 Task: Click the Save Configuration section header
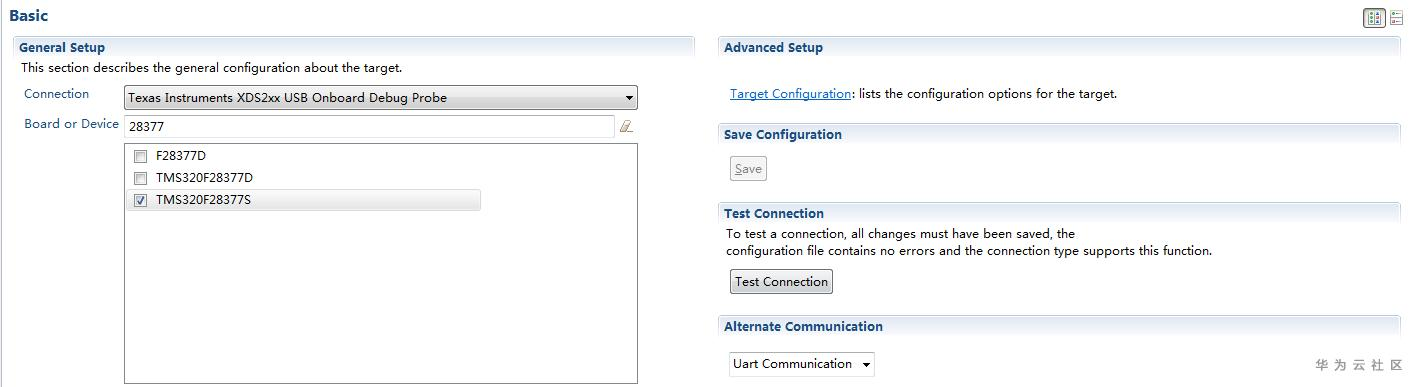coord(783,134)
